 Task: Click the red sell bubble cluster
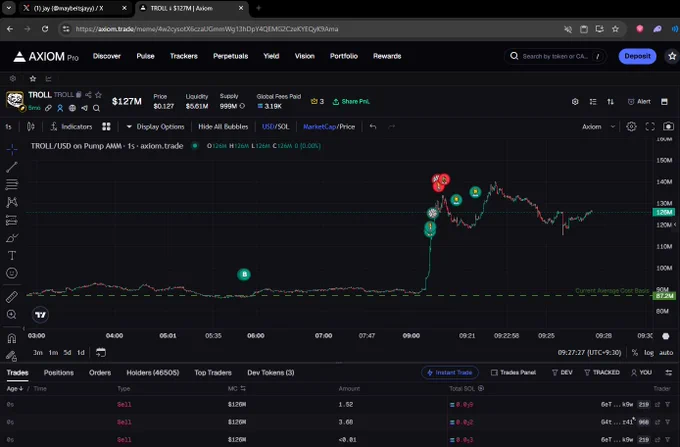pyautogui.click(x=441, y=183)
